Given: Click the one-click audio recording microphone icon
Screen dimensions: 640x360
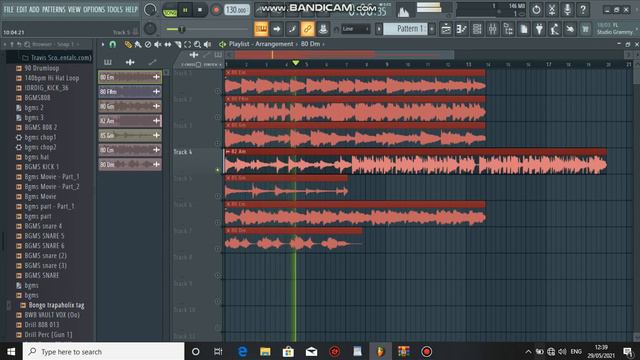Looking at the screenshot, I should (x=567, y=9).
